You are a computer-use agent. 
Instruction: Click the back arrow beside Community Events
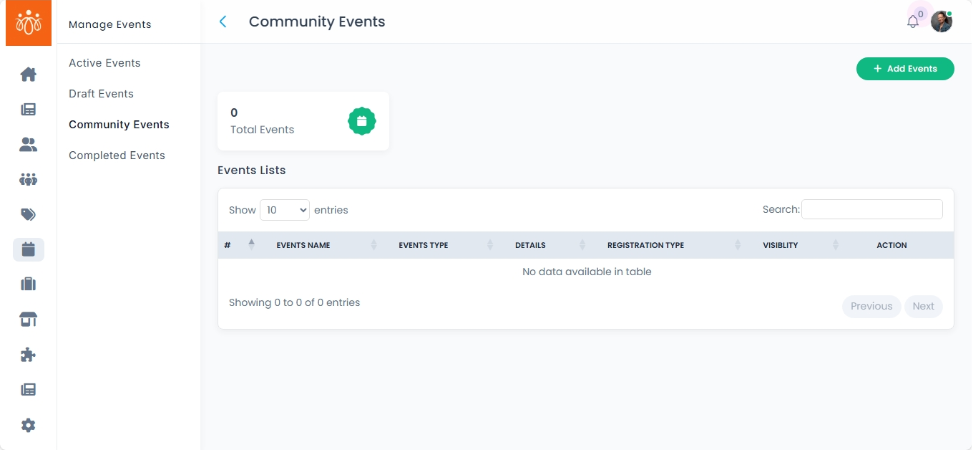(223, 22)
